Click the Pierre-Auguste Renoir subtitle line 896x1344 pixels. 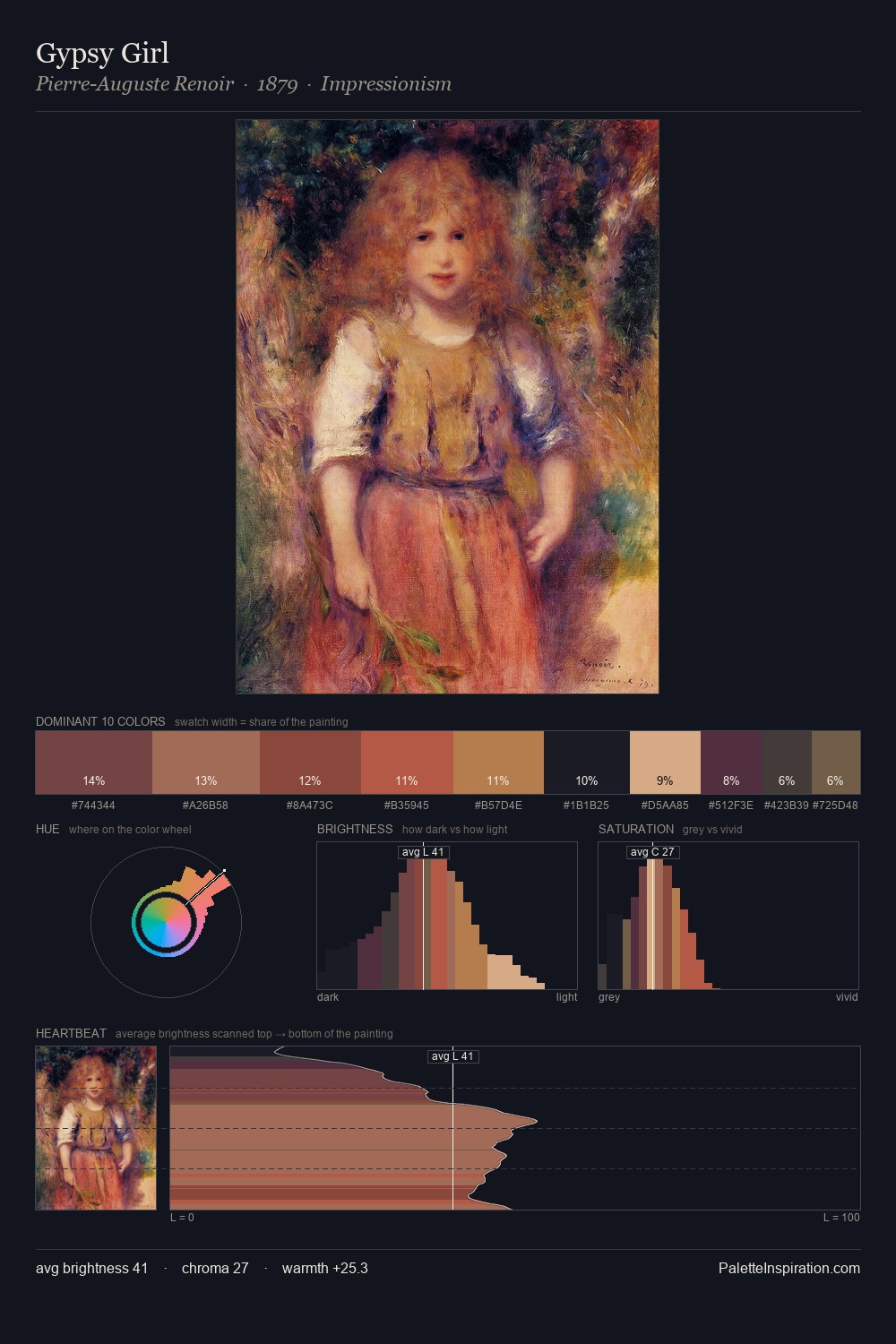244,84
